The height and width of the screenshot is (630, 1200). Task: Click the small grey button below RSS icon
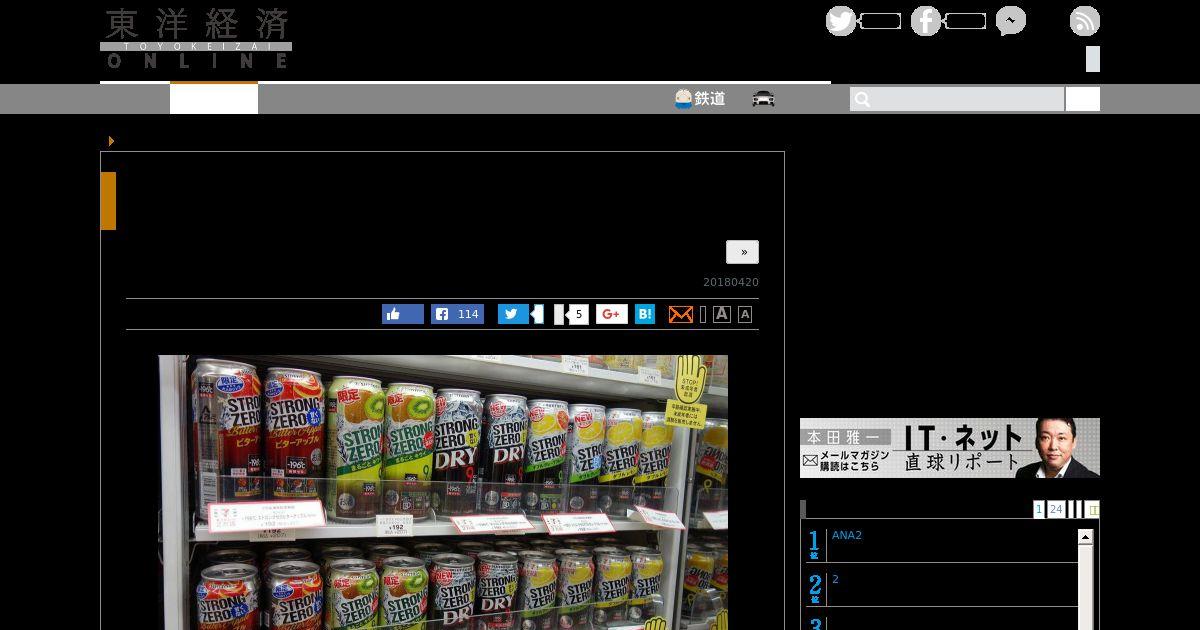pos(1093,59)
